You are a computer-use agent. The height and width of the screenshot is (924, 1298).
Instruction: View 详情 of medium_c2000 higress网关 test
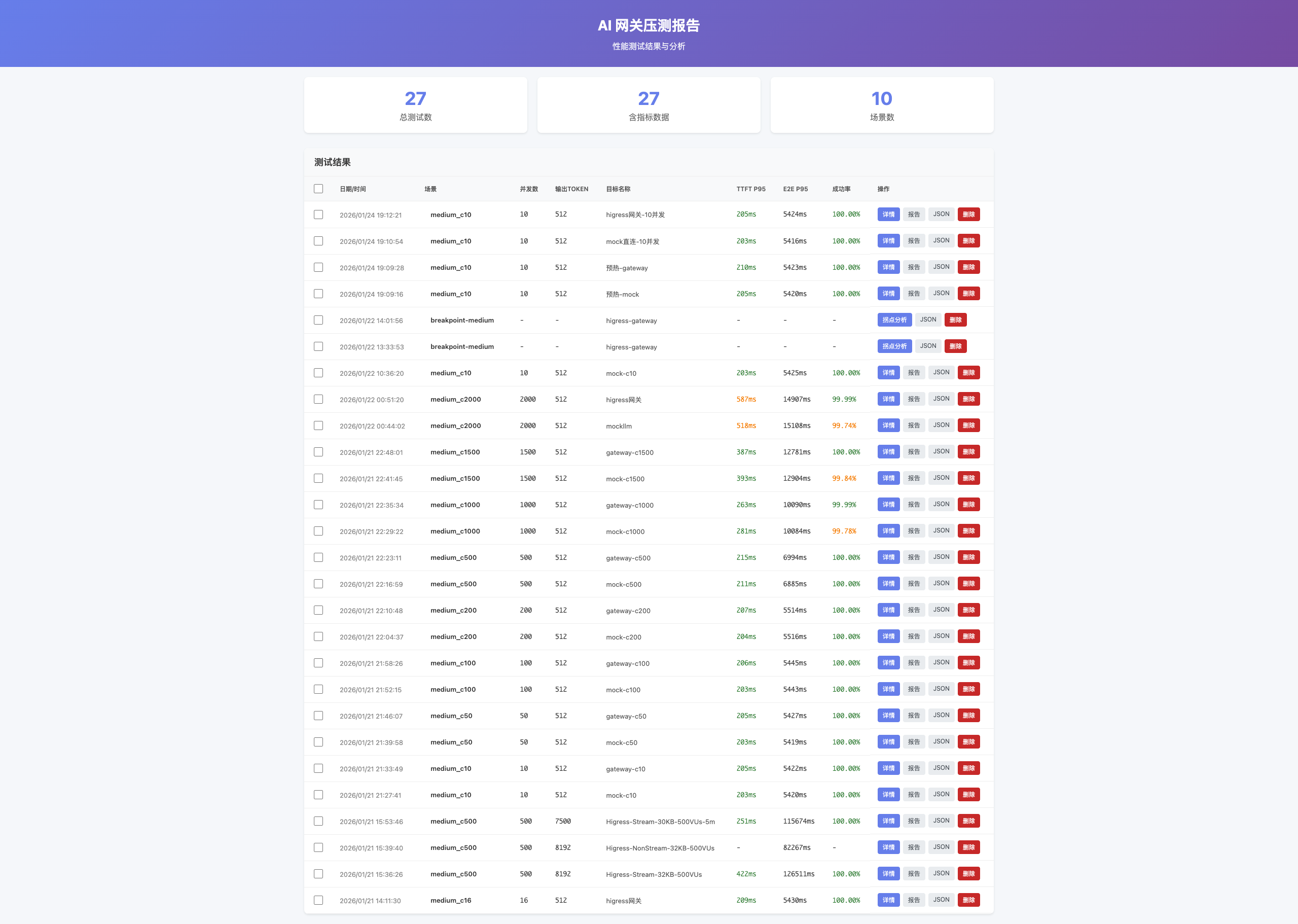pyautogui.click(x=888, y=399)
